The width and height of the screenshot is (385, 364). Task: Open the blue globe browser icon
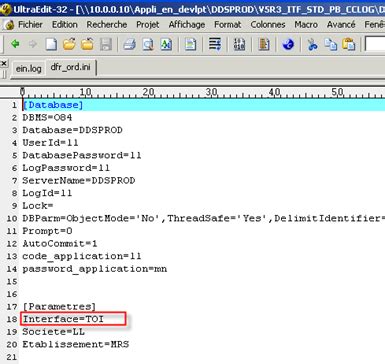[288, 44]
